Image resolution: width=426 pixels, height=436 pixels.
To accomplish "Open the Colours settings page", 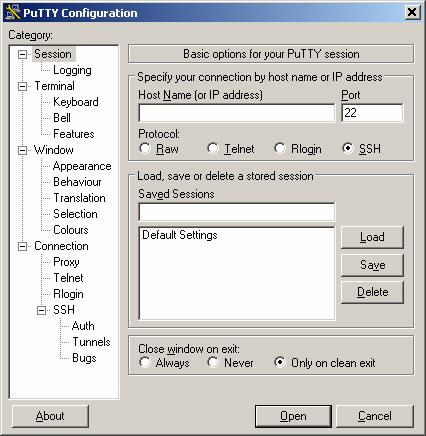I will pyautogui.click(x=71, y=230).
